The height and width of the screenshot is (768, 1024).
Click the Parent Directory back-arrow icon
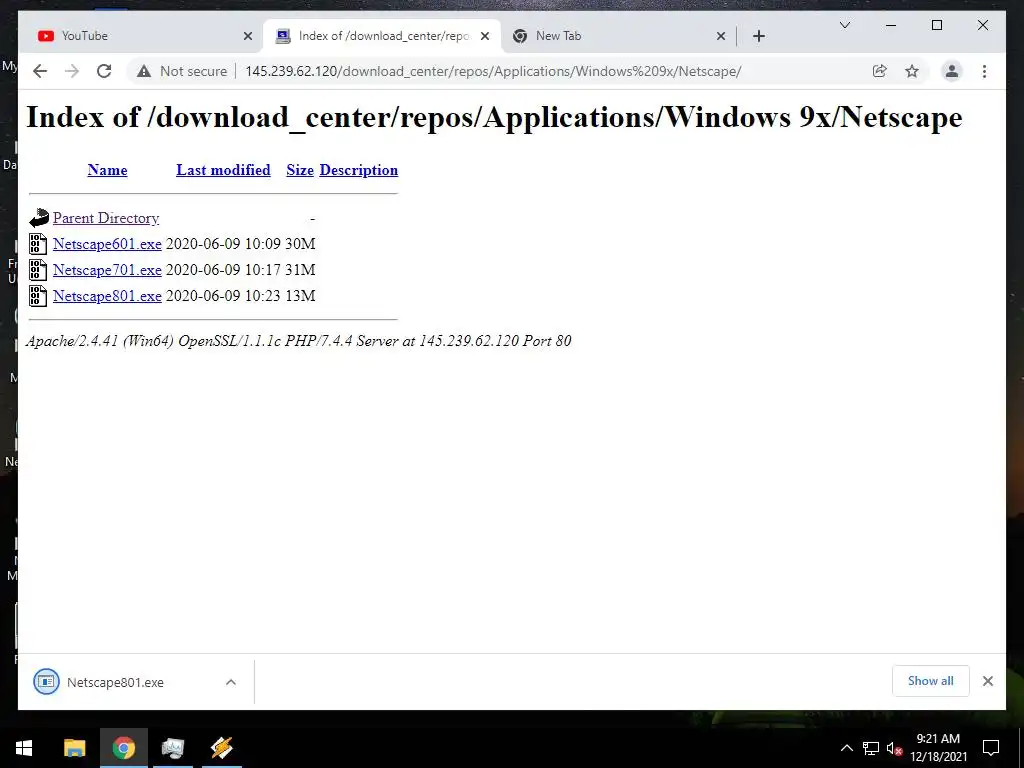pyautogui.click(x=39, y=218)
